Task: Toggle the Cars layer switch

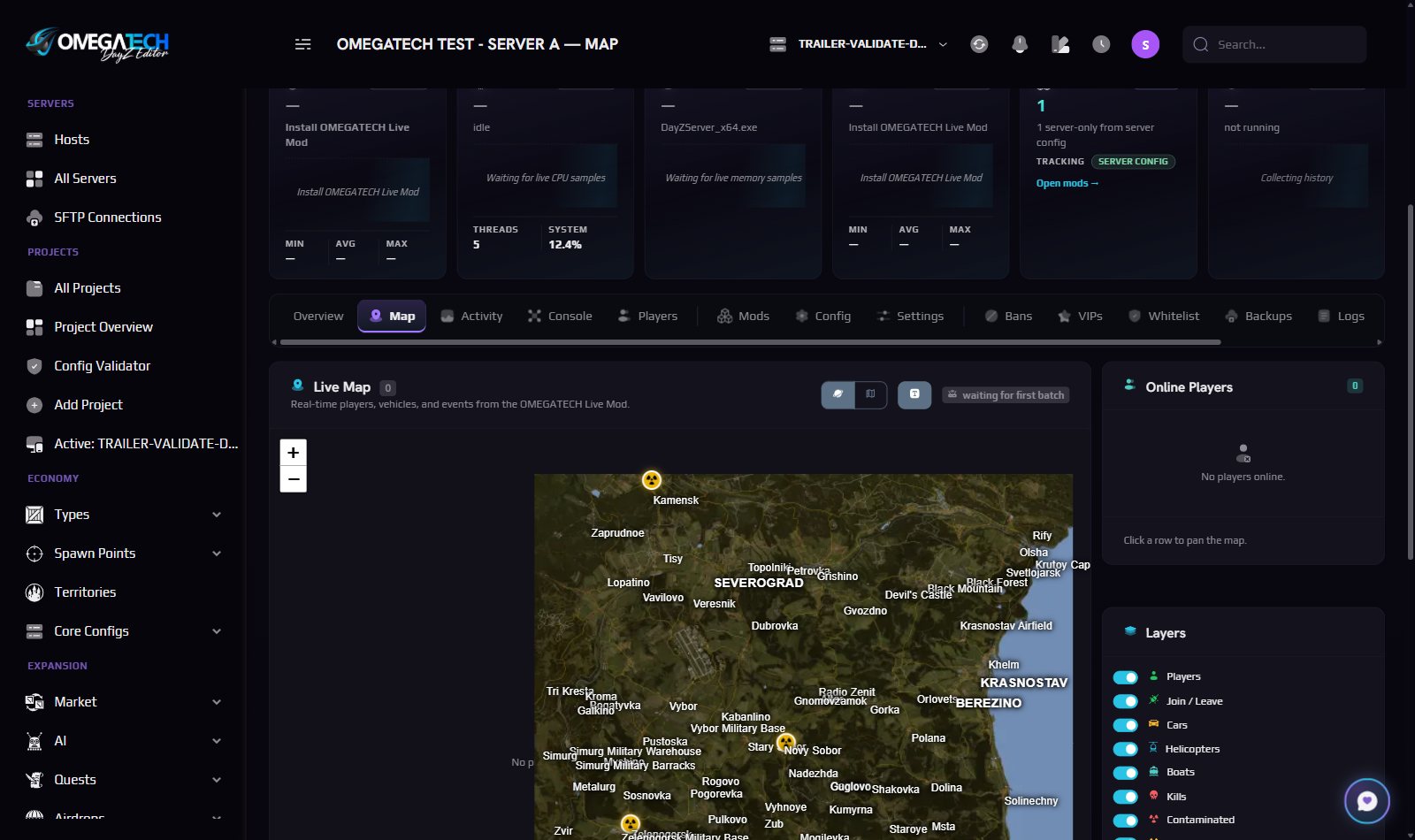Action: (x=1125, y=725)
